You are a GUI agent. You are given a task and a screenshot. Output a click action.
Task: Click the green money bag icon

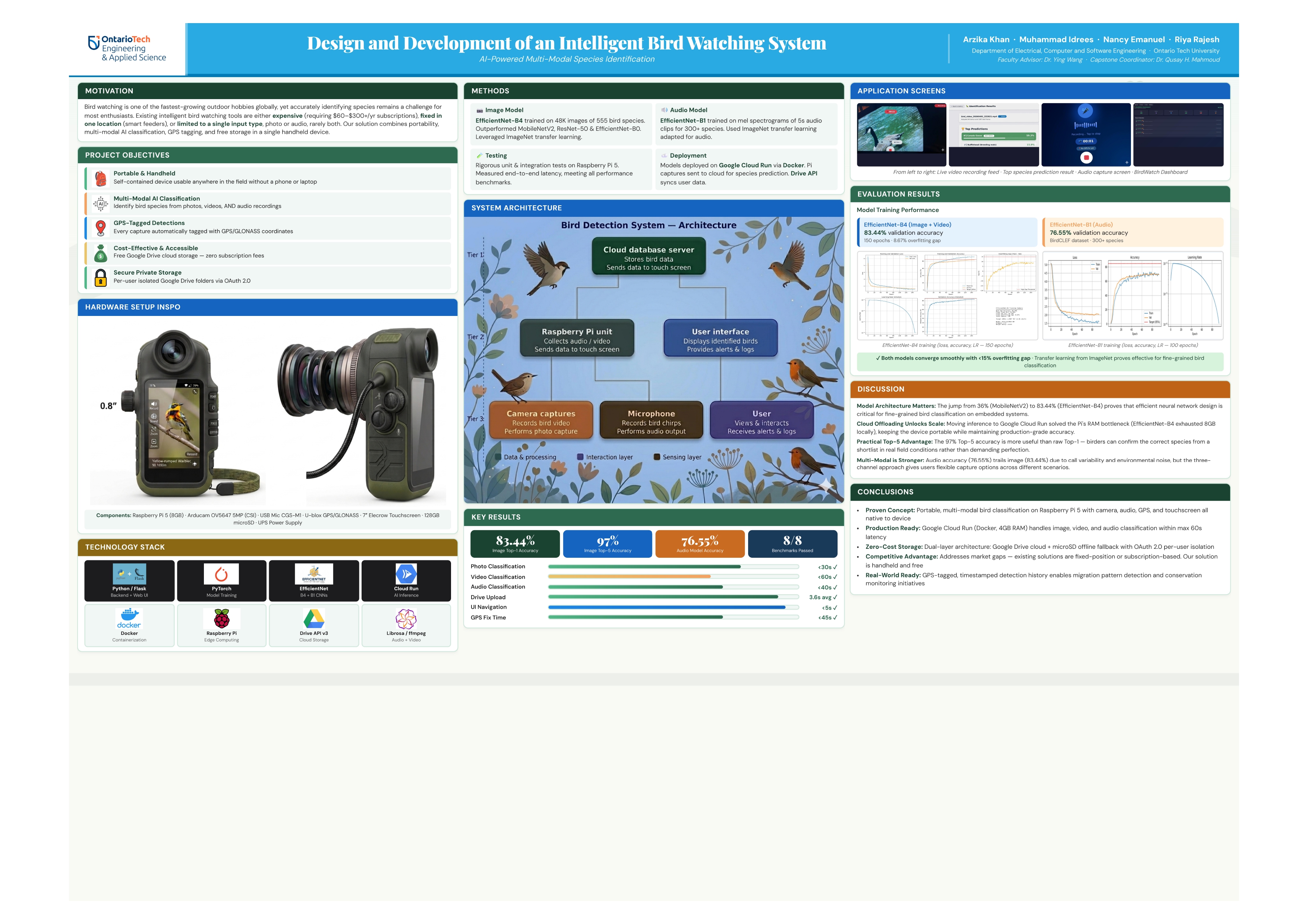(100, 253)
